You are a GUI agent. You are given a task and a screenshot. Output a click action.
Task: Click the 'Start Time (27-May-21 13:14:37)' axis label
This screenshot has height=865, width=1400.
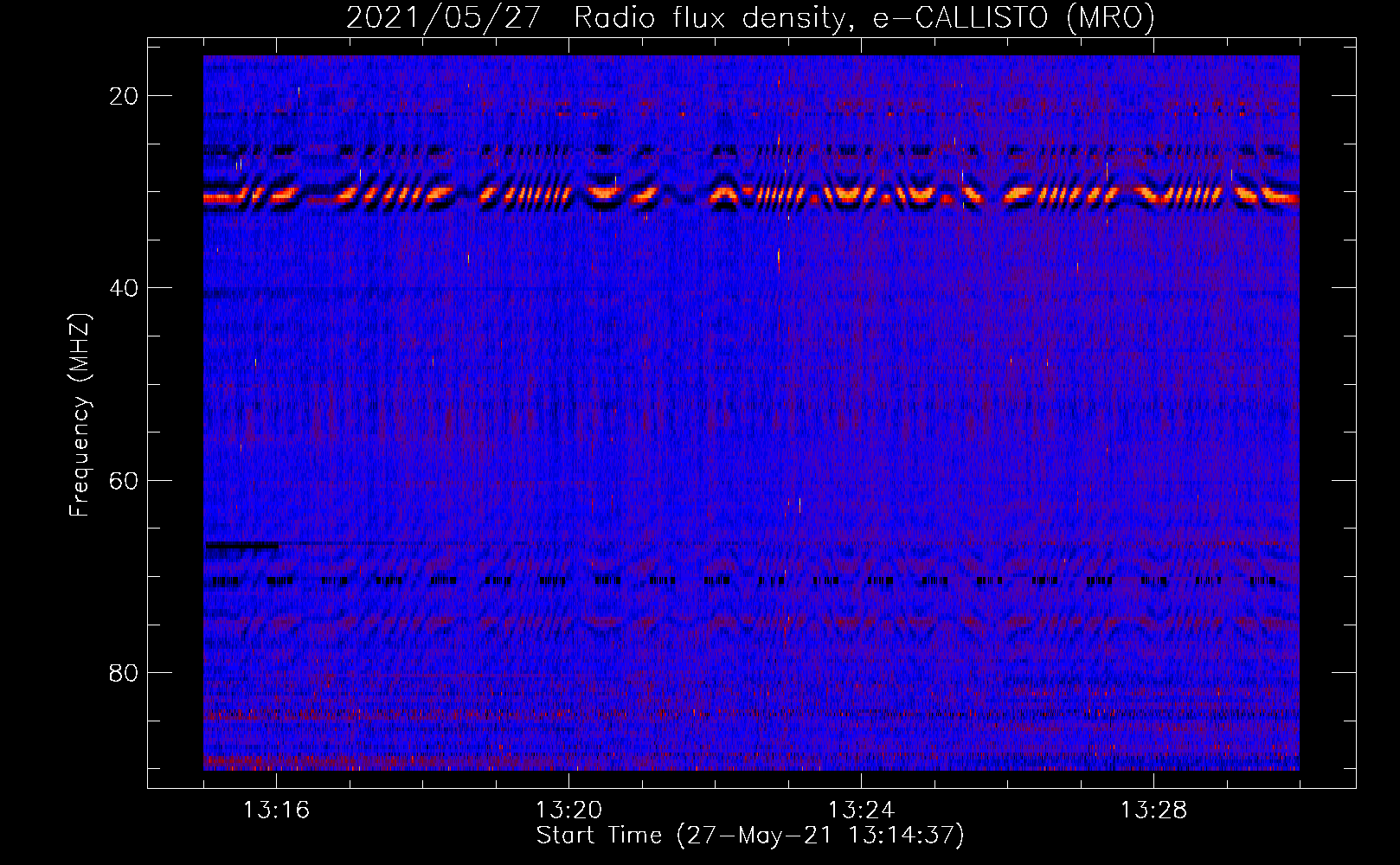(750, 836)
